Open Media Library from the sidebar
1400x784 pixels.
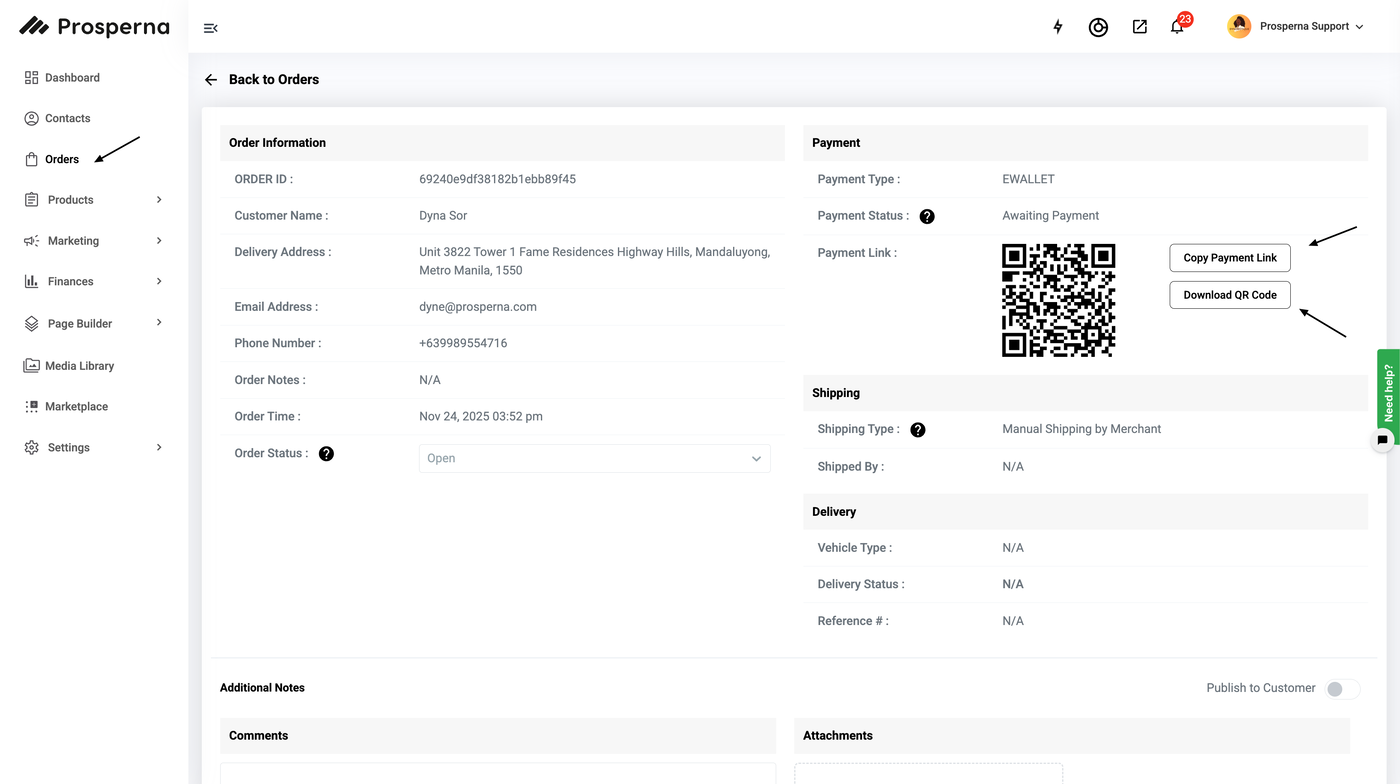click(x=79, y=366)
